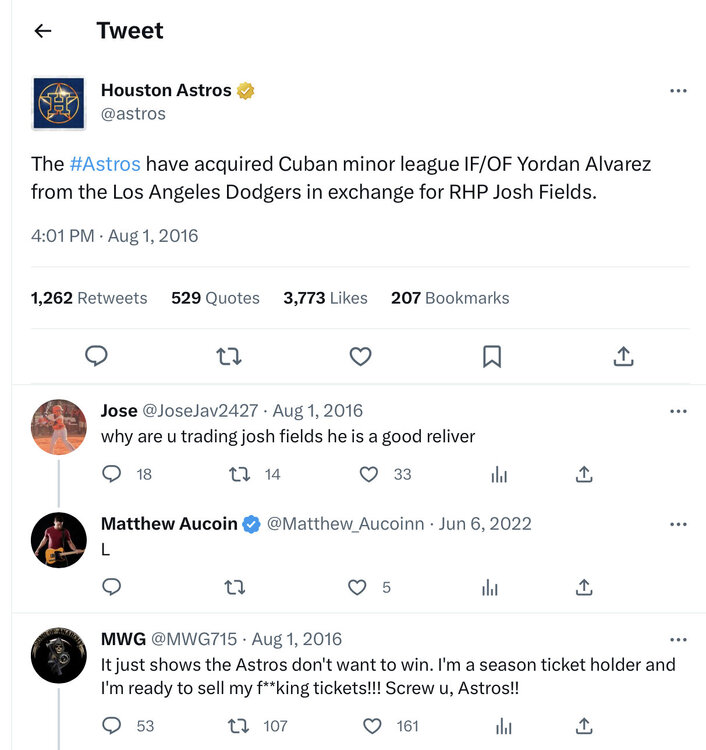Open more options on Jose's reply
The image size is (706, 750).
pos(678,411)
